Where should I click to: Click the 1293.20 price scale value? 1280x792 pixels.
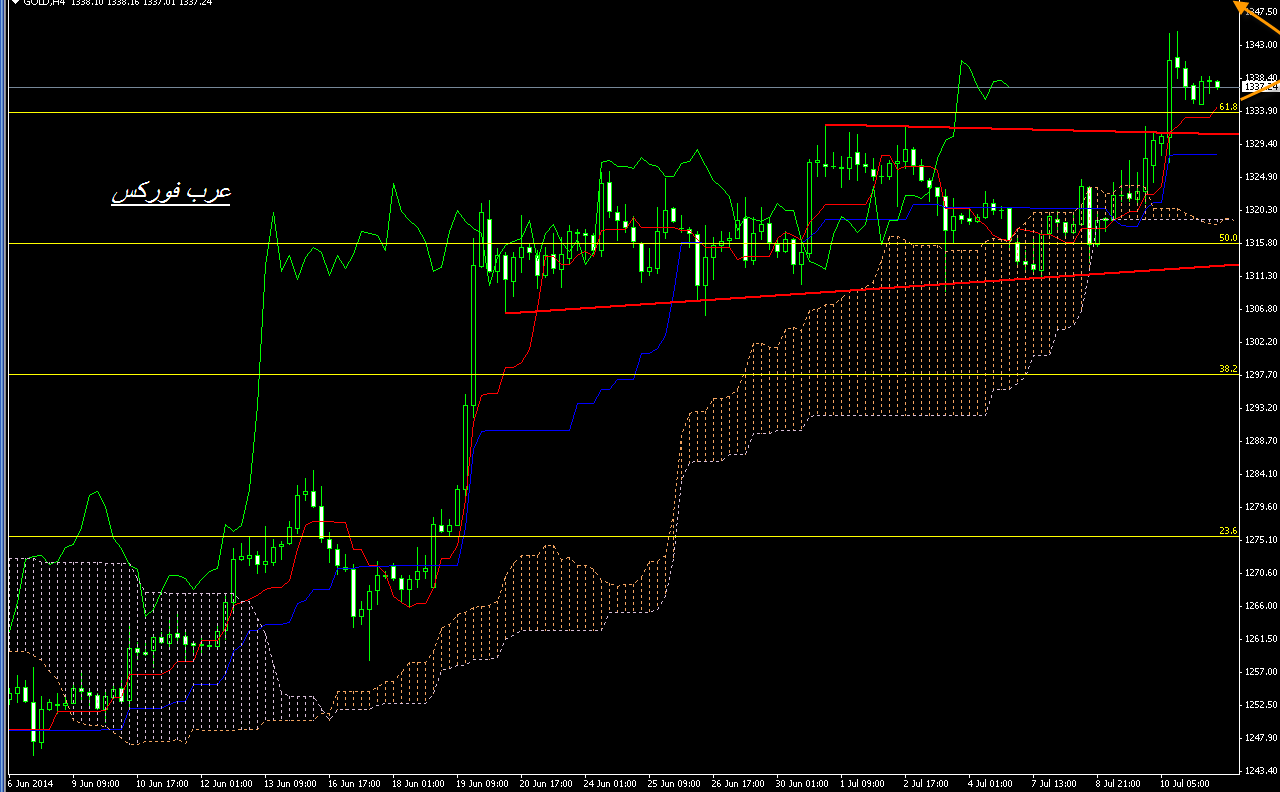tap(1260, 407)
